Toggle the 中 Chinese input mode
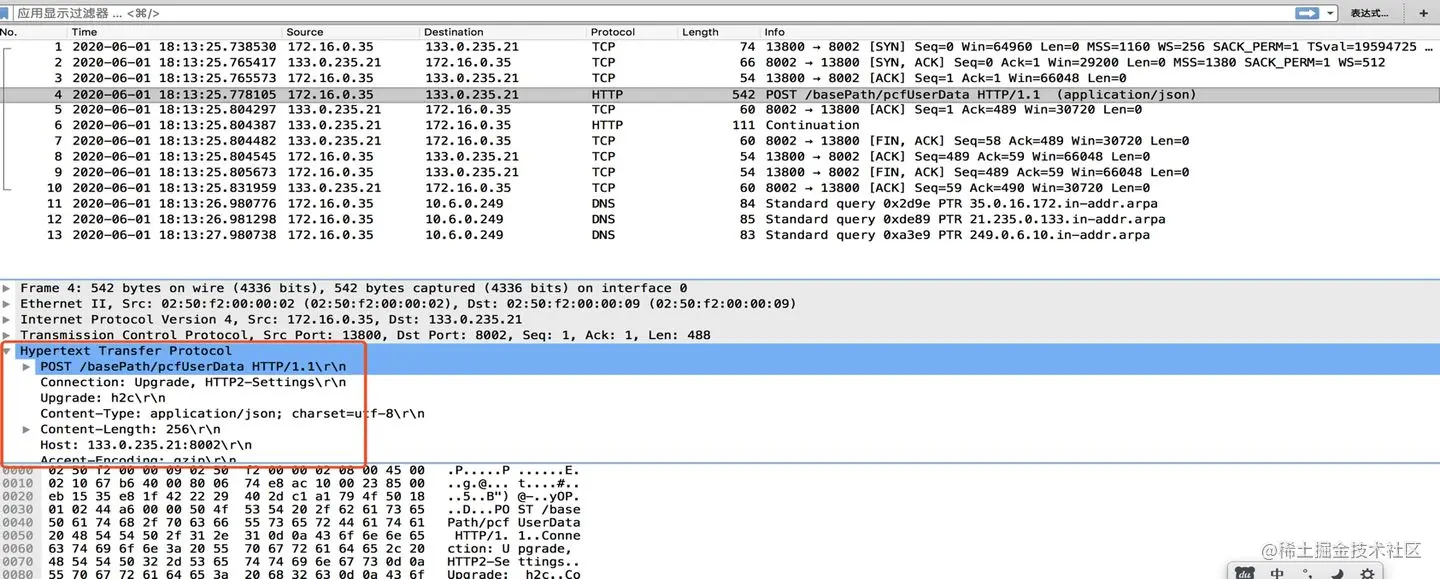Screen dimensions: 1440x579 [x=1277, y=573]
